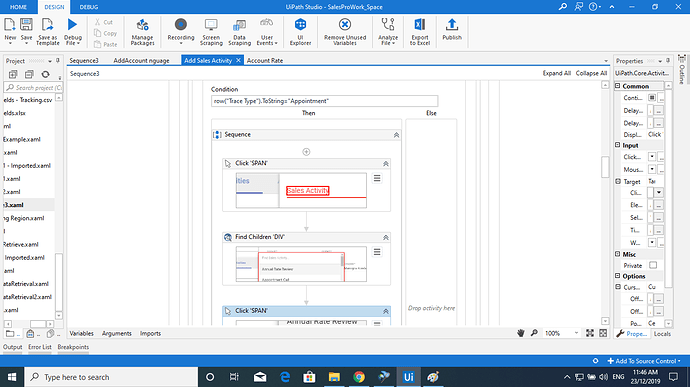Open Windows Start menu

point(12,377)
